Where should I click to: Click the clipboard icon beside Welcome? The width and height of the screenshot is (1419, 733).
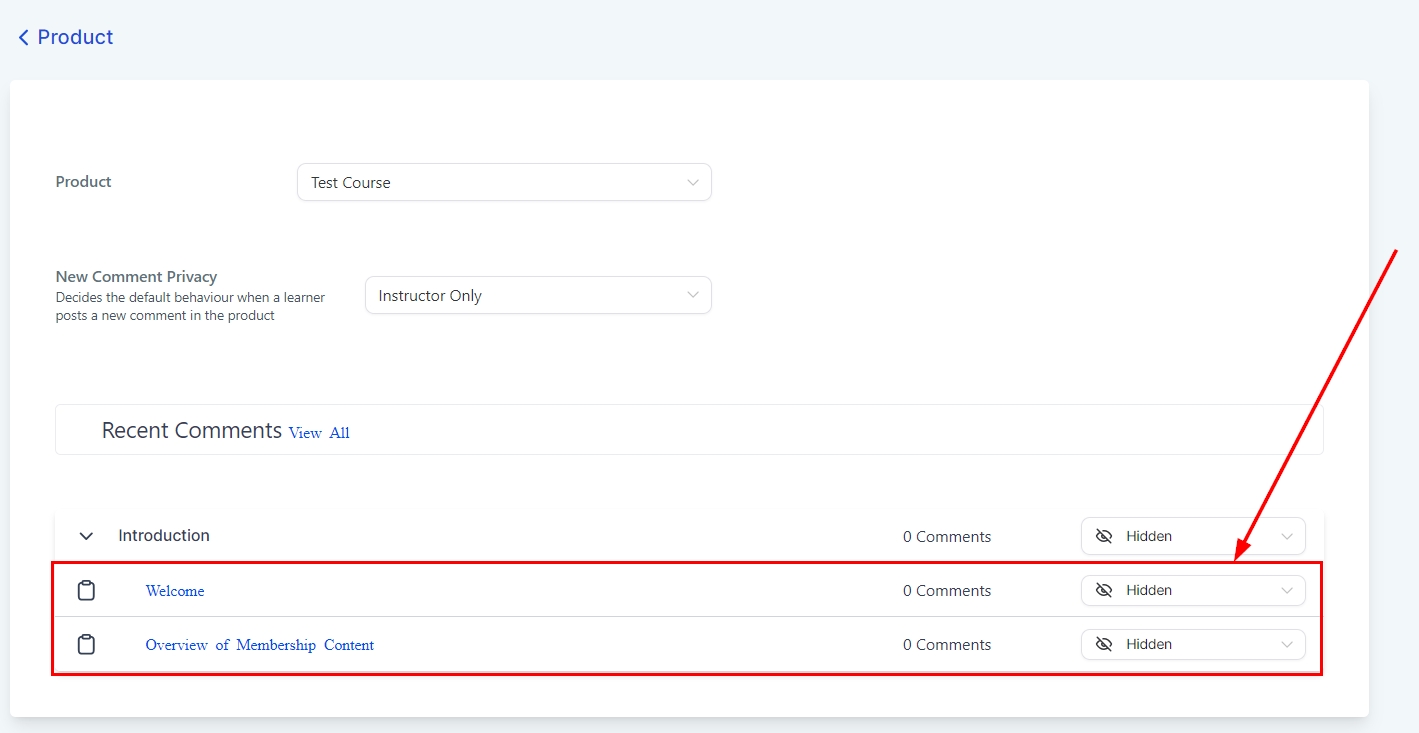coord(87,591)
